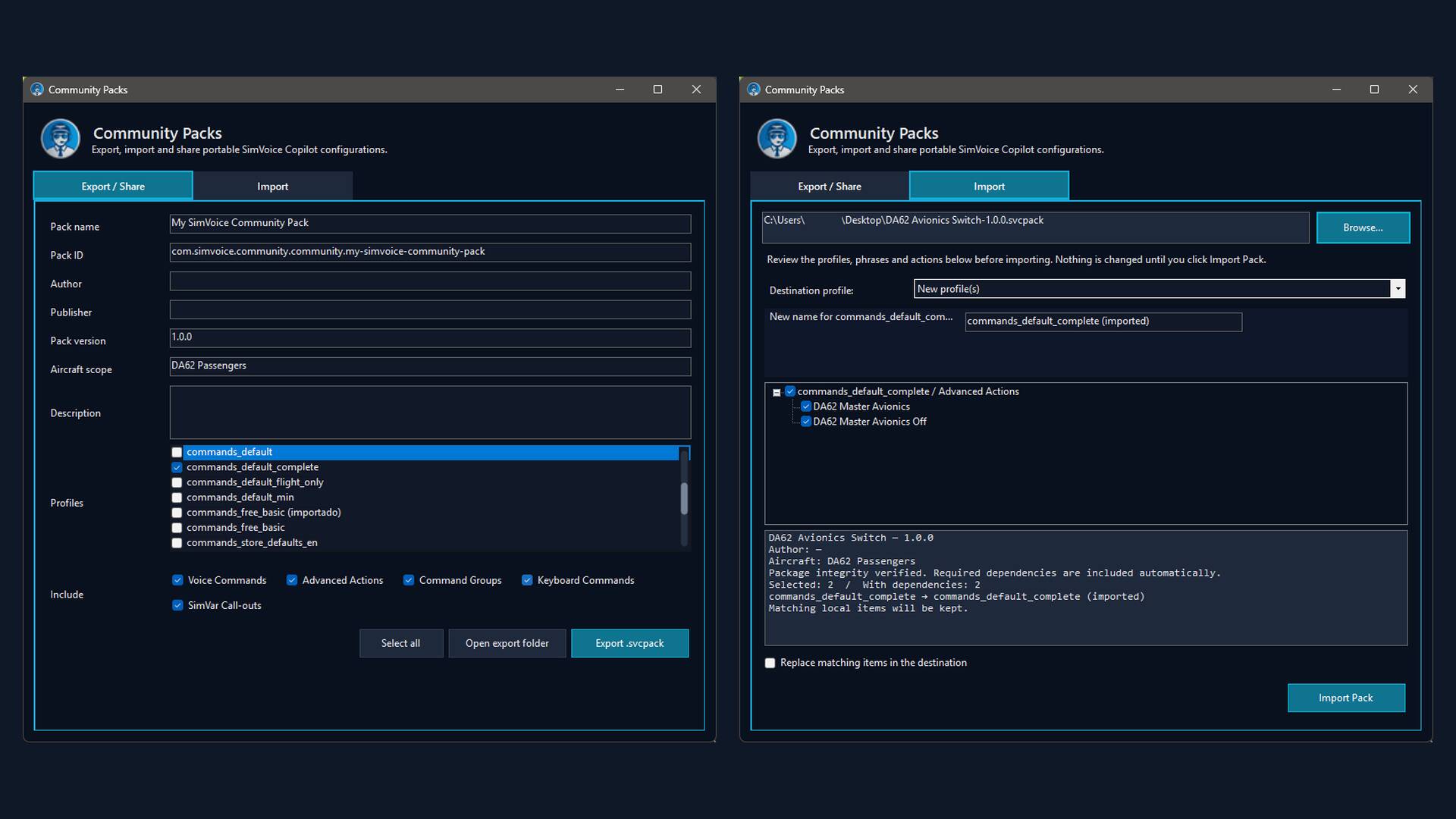Check commands_store_defaults_en profile
Viewport: 1456px width, 819px height.
pos(177,544)
